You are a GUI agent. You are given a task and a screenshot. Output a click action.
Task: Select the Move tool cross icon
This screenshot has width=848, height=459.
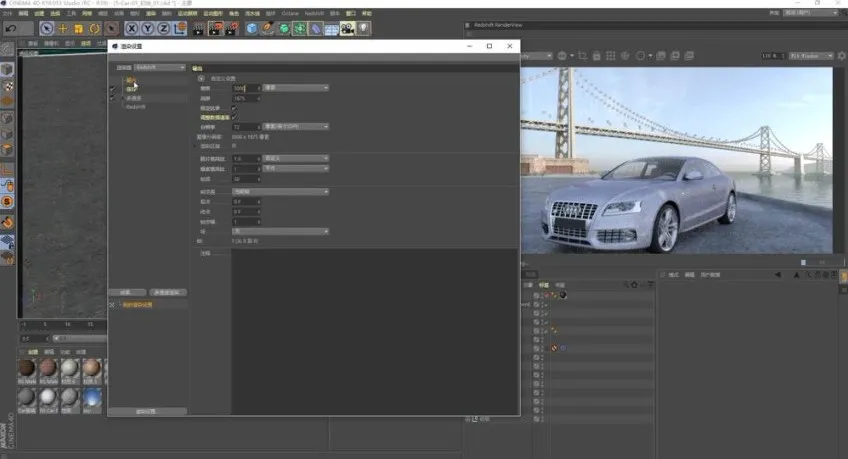click(x=62, y=29)
